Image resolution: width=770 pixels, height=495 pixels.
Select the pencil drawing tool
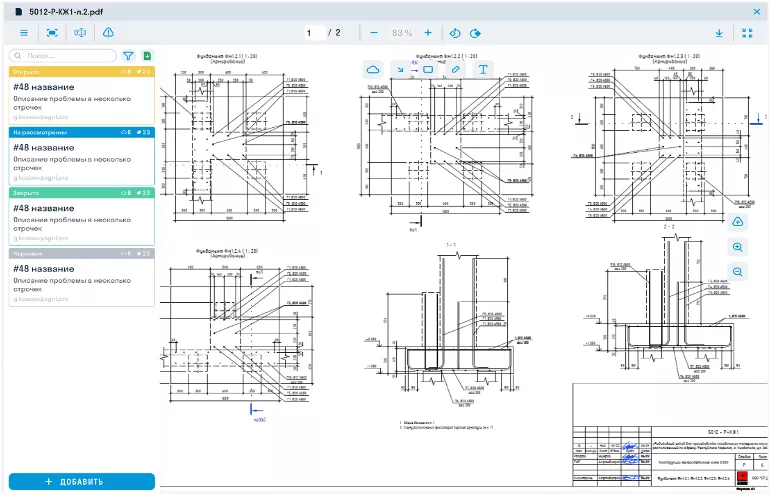[x=455, y=69]
